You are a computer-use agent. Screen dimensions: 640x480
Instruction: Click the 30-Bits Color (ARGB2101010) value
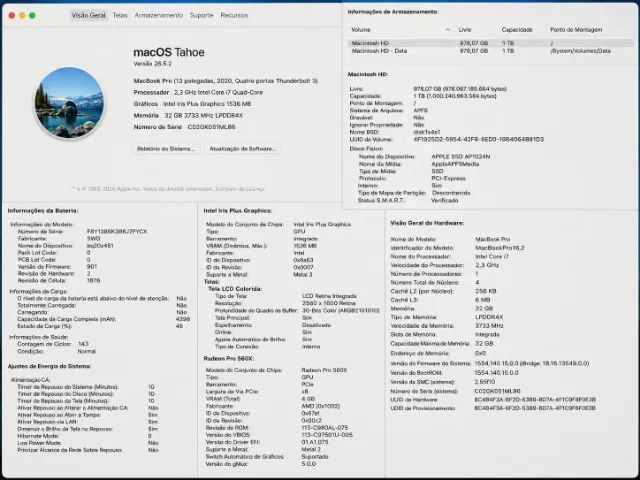coord(341,311)
